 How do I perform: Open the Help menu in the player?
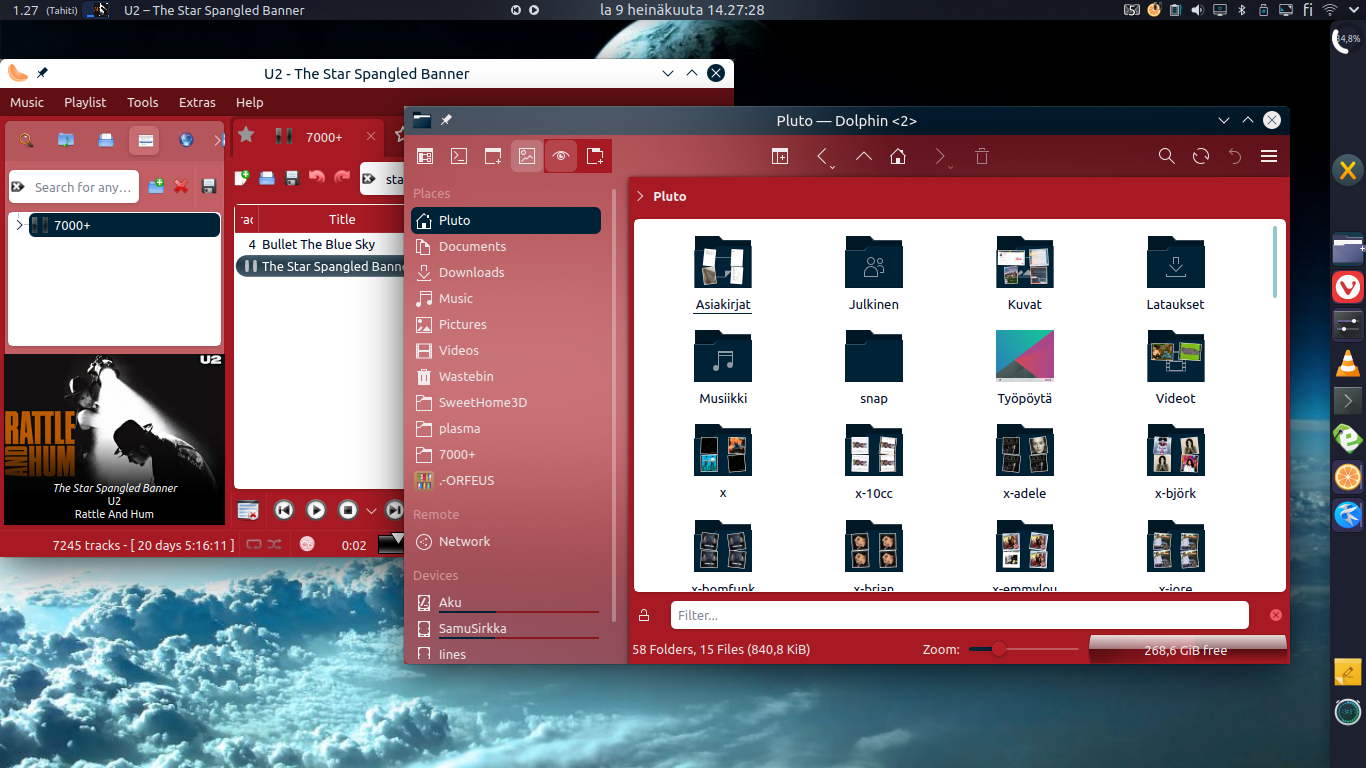pos(250,102)
